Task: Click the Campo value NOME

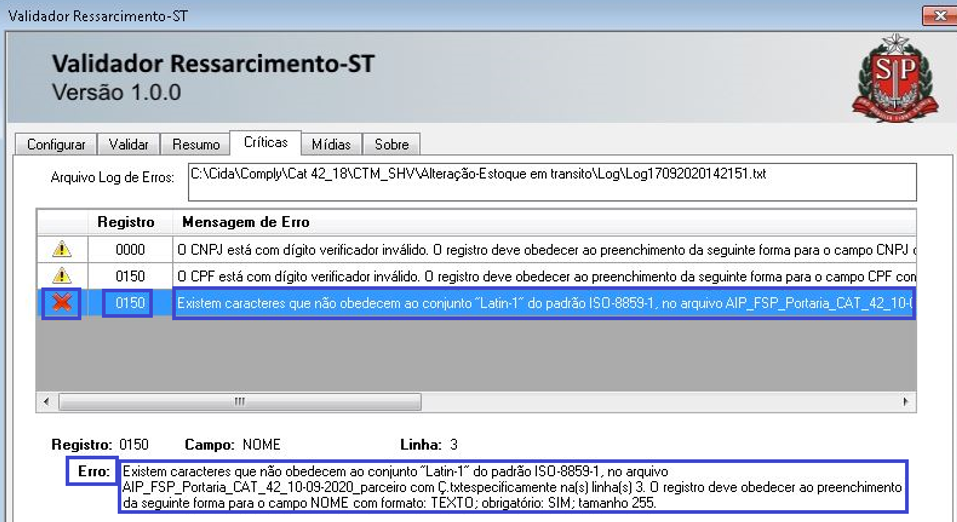Action: tap(261, 444)
